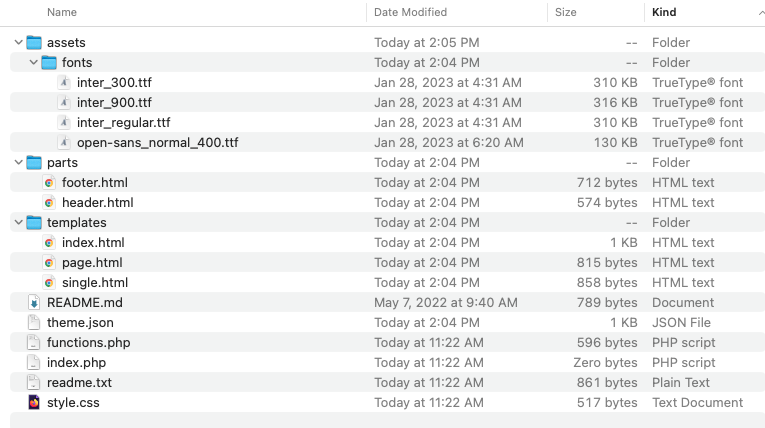Select the theme.json file icon
This screenshot has height=428, width=765.
click(x=34, y=323)
